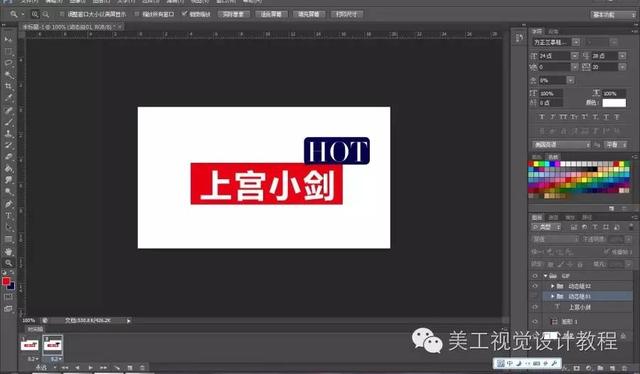The width and height of the screenshot is (640, 374).
Task: Click Underline style in Character panel
Action: point(606,117)
